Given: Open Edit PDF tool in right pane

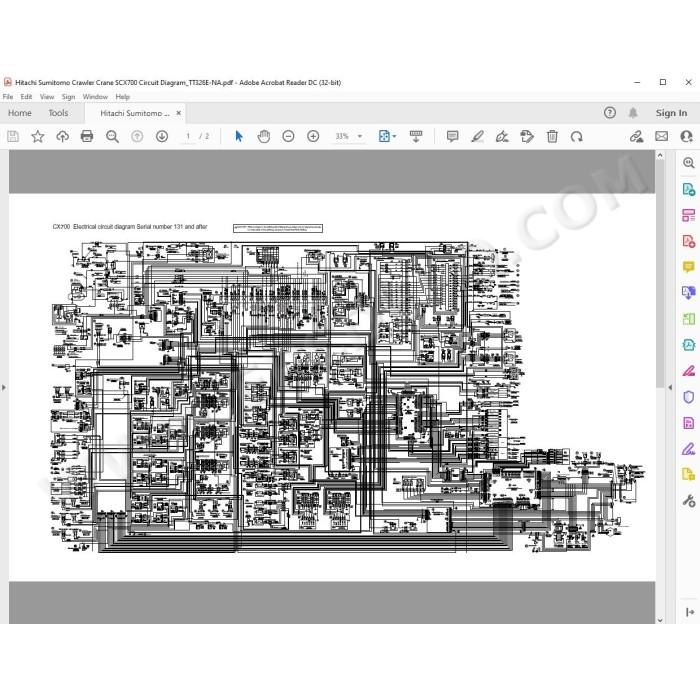Looking at the screenshot, I should pos(688,215).
